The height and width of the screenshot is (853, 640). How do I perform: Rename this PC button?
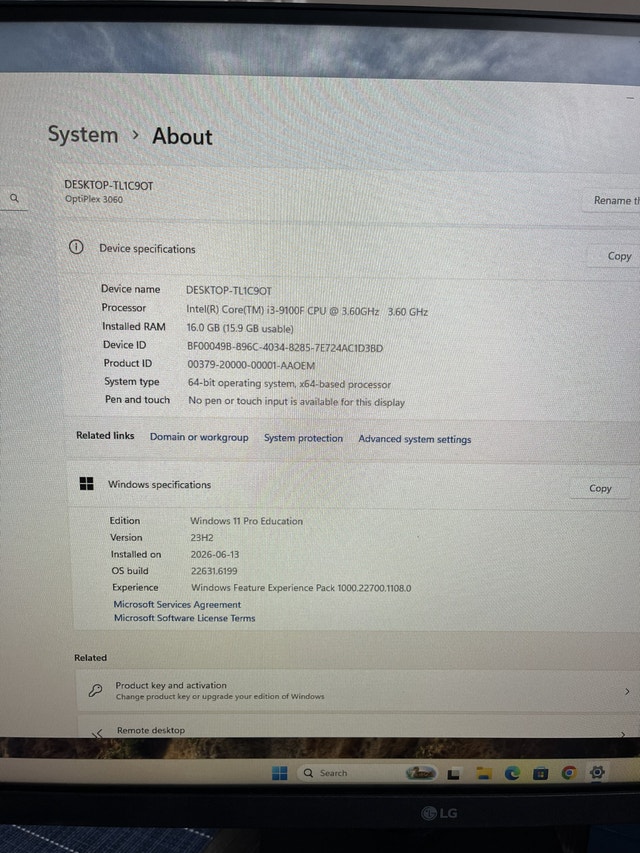point(611,200)
